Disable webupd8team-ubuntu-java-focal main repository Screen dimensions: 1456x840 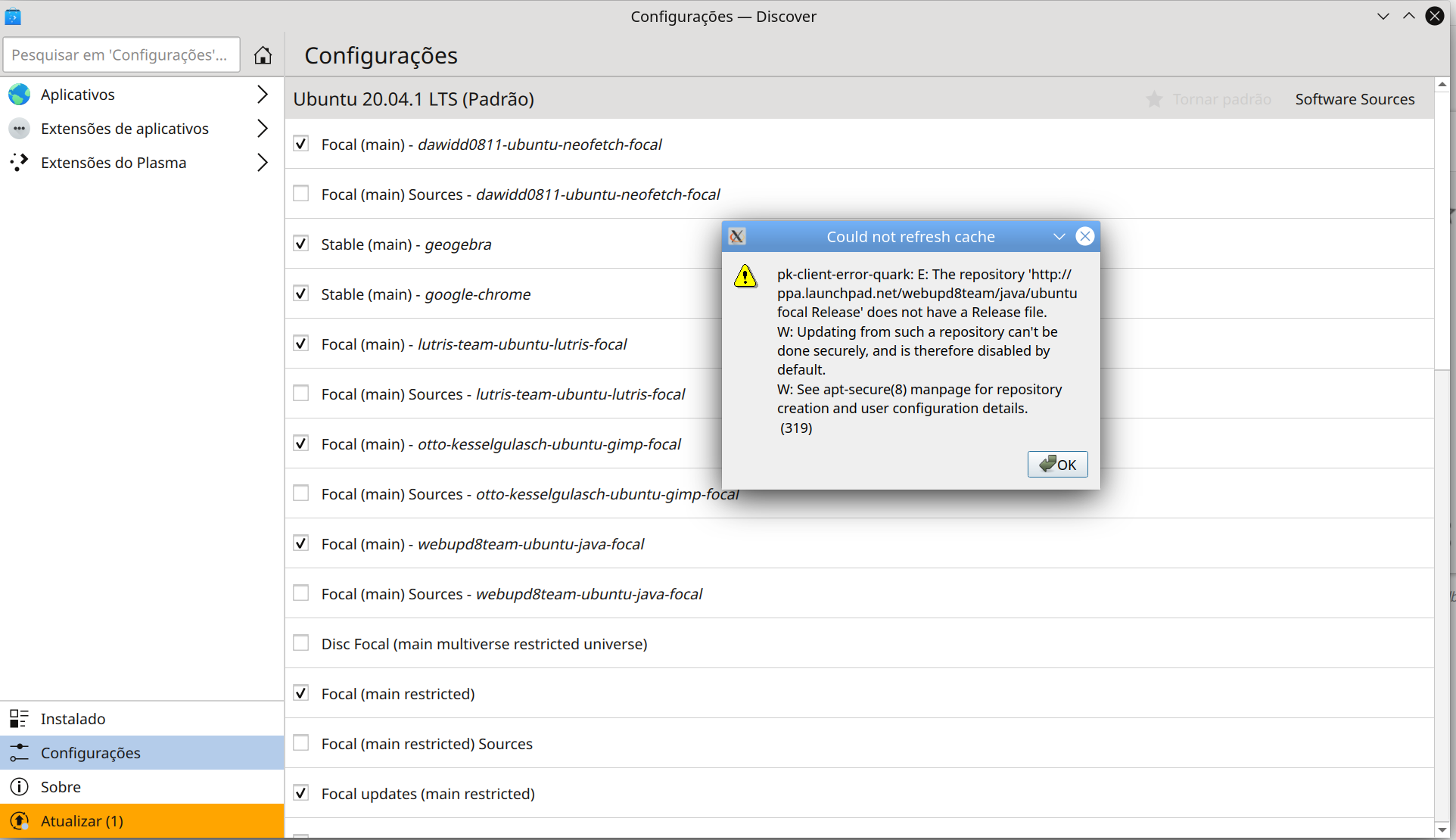coord(301,543)
